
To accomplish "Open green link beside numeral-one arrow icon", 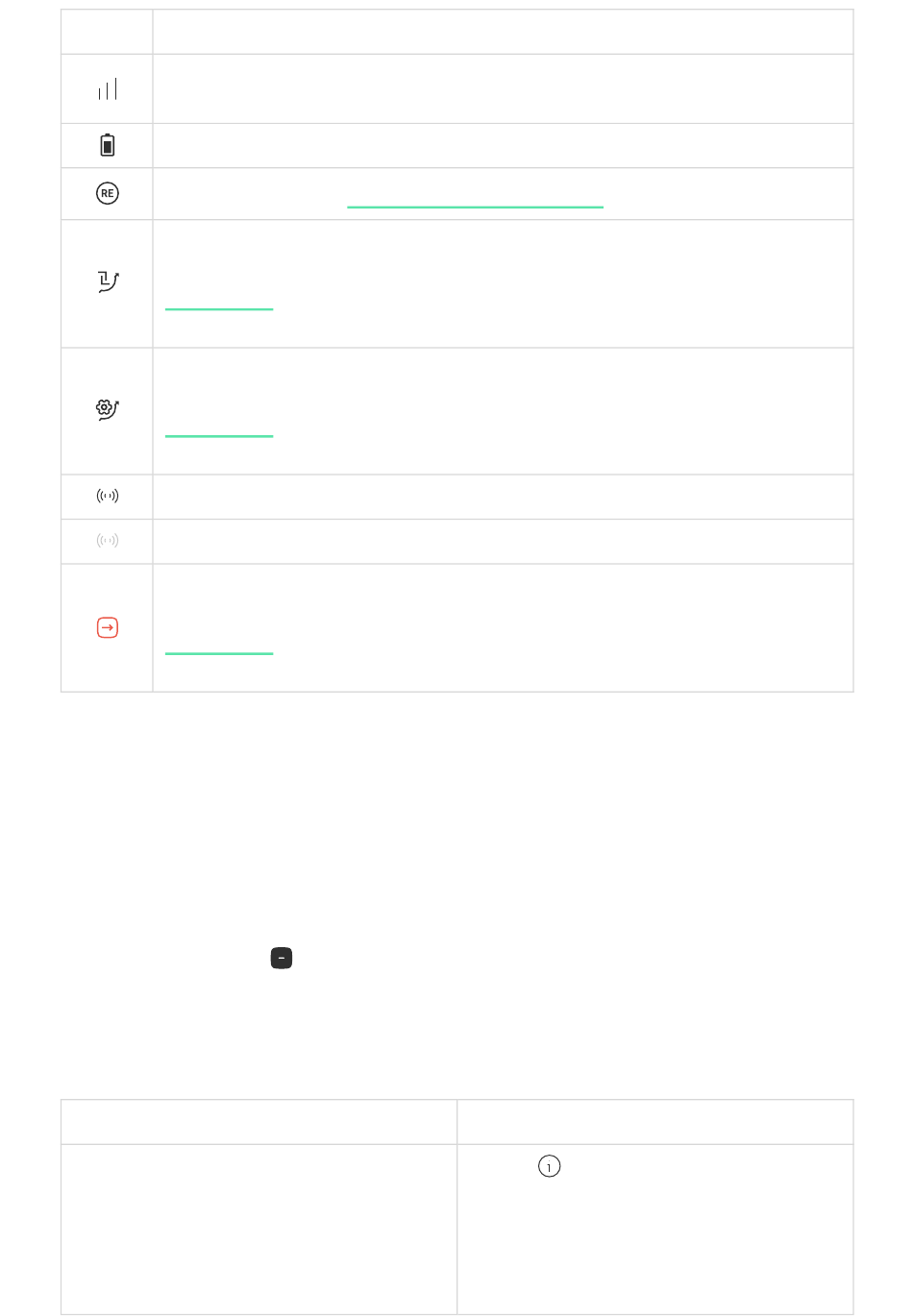I will (x=219, y=303).
